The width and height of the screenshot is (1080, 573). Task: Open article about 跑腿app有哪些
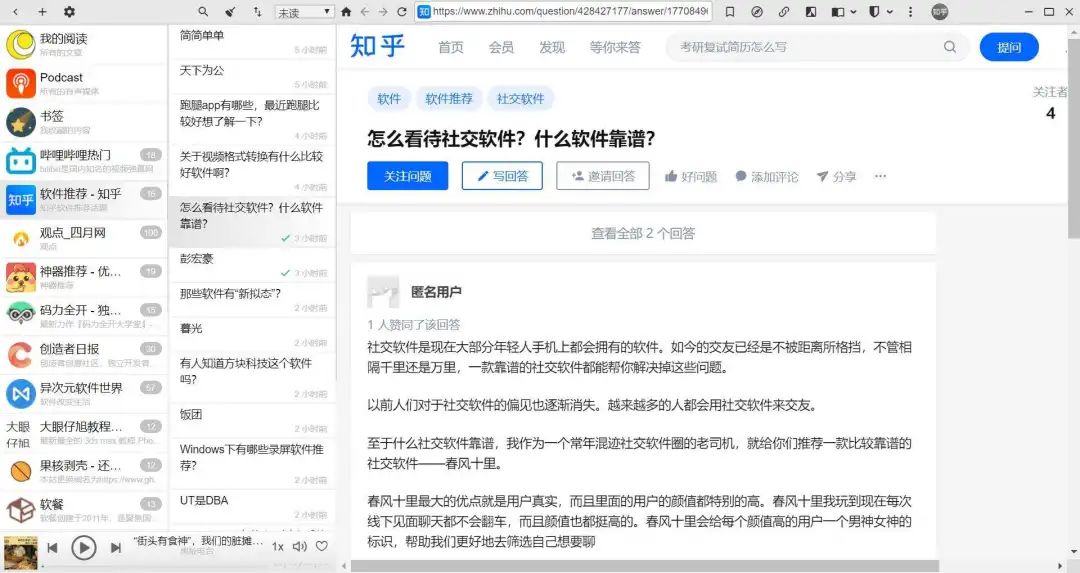(252, 118)
